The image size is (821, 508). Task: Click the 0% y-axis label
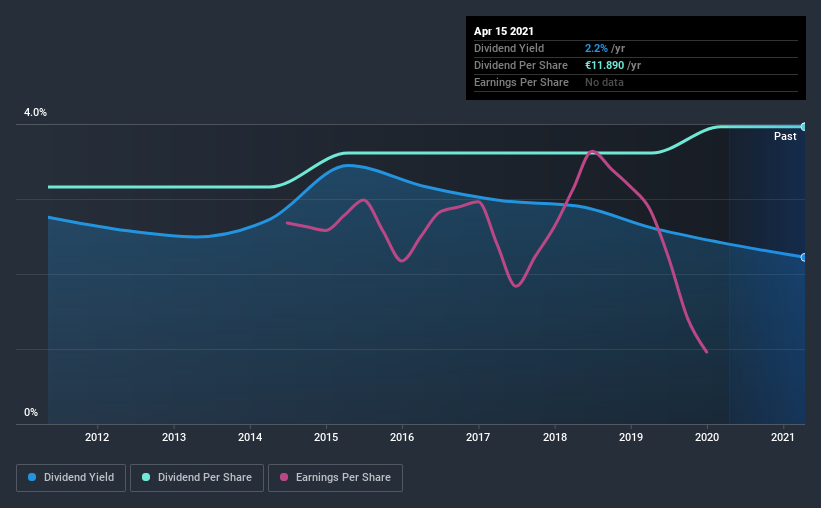coord(31,412)
